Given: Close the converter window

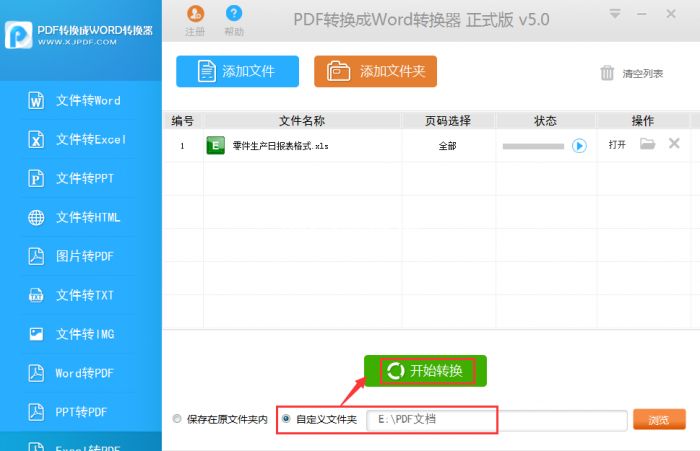Looking at the screenshot, I should [x=671, y=14].
